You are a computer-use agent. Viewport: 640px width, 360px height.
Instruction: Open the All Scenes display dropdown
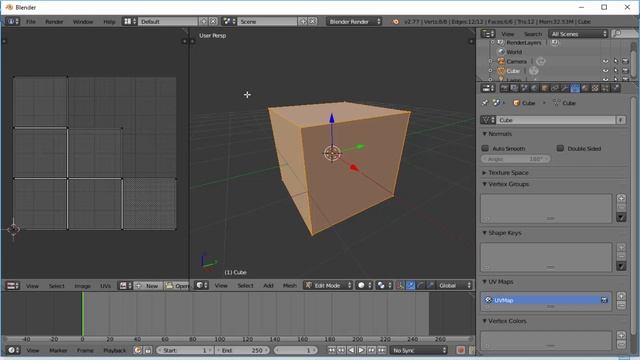point(579,33)
